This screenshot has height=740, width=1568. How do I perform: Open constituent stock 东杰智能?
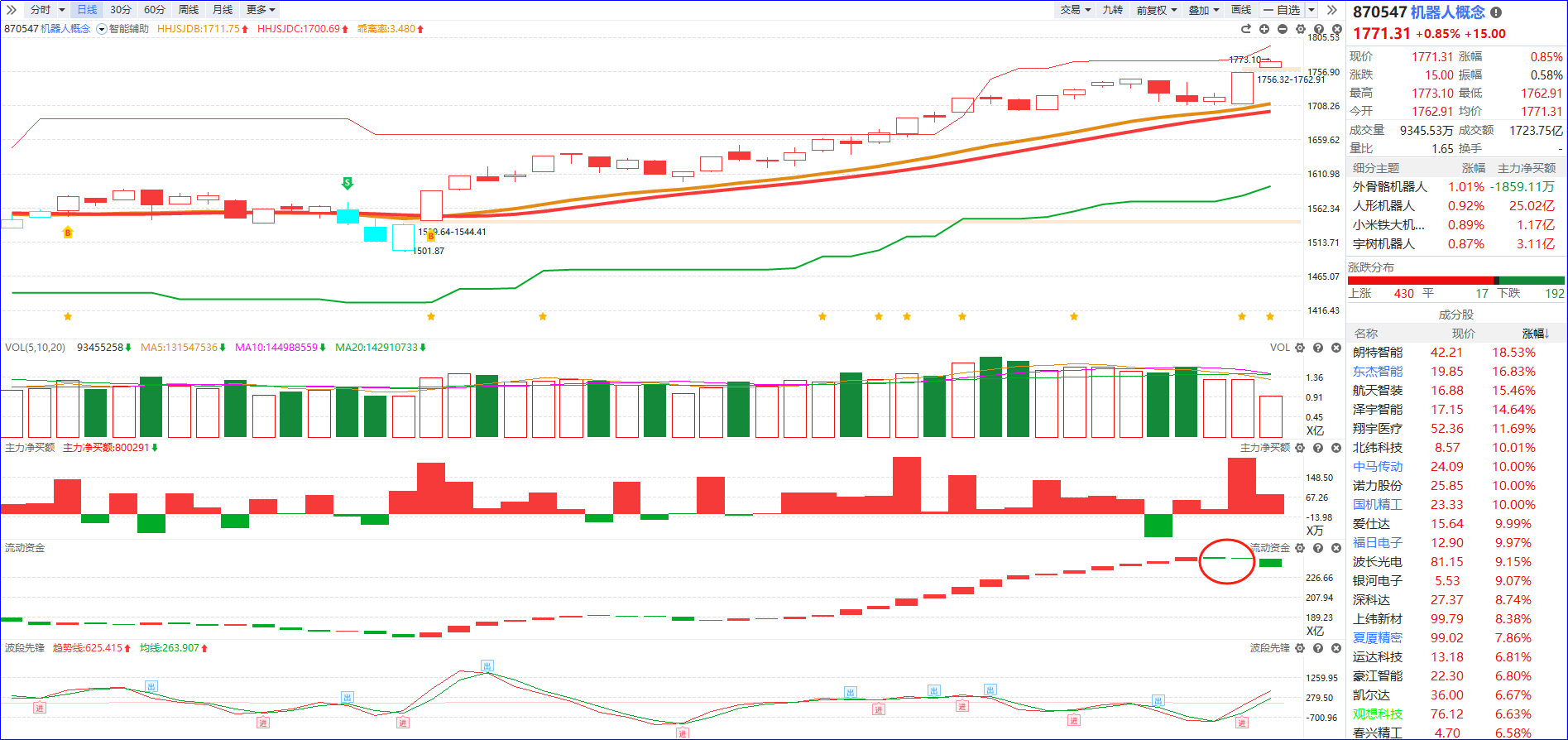coord(1378,372)
